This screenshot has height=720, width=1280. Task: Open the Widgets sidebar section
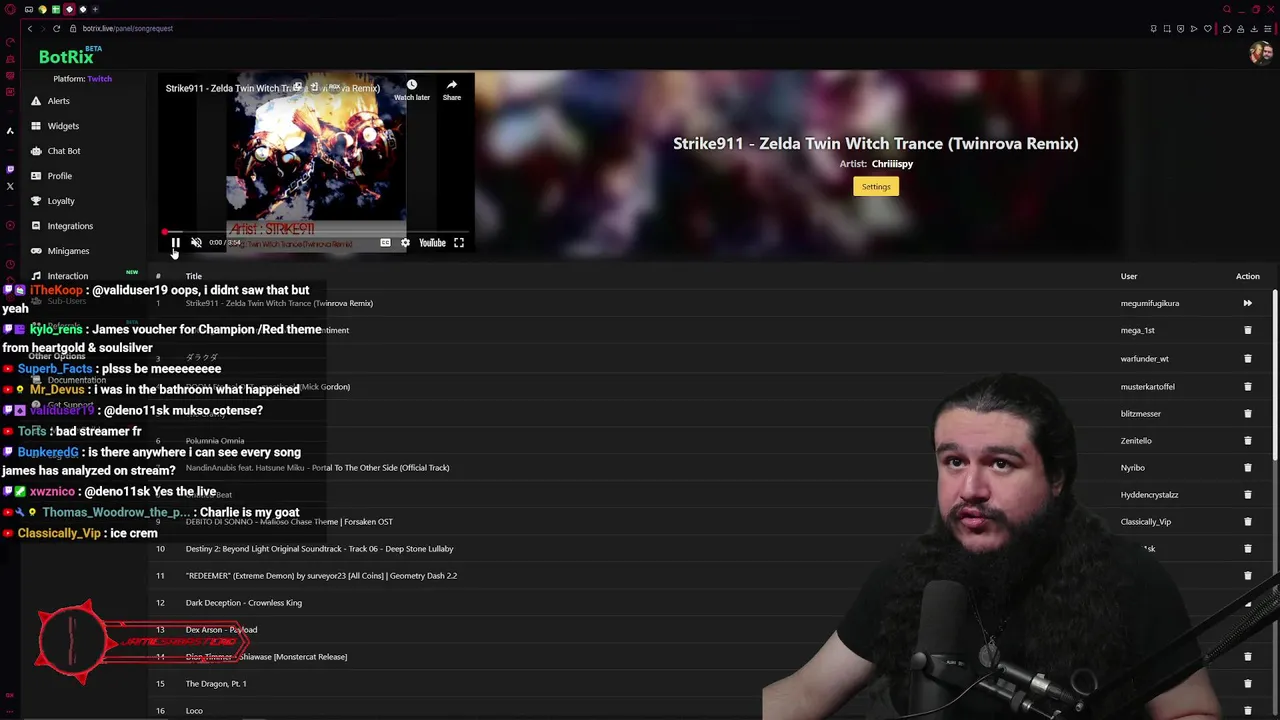pyautogui.click(x=63, y=126)
